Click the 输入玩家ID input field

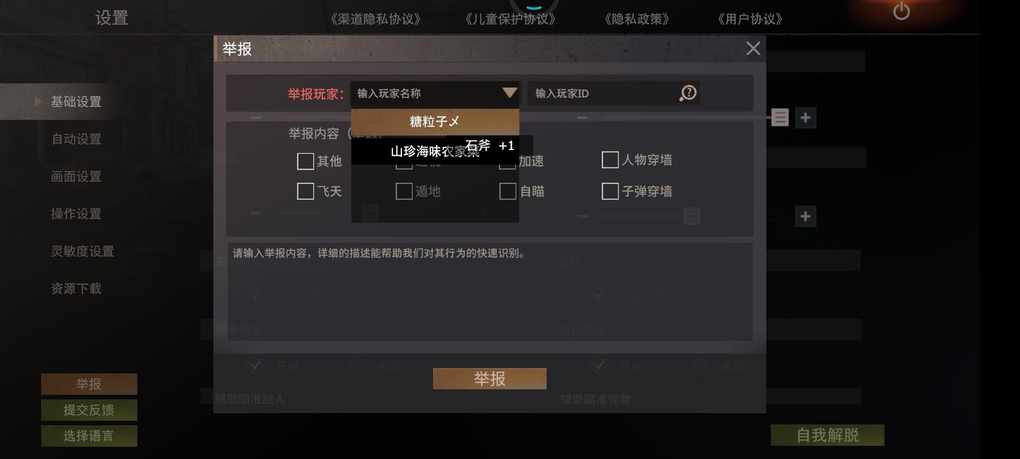point(602,94)
